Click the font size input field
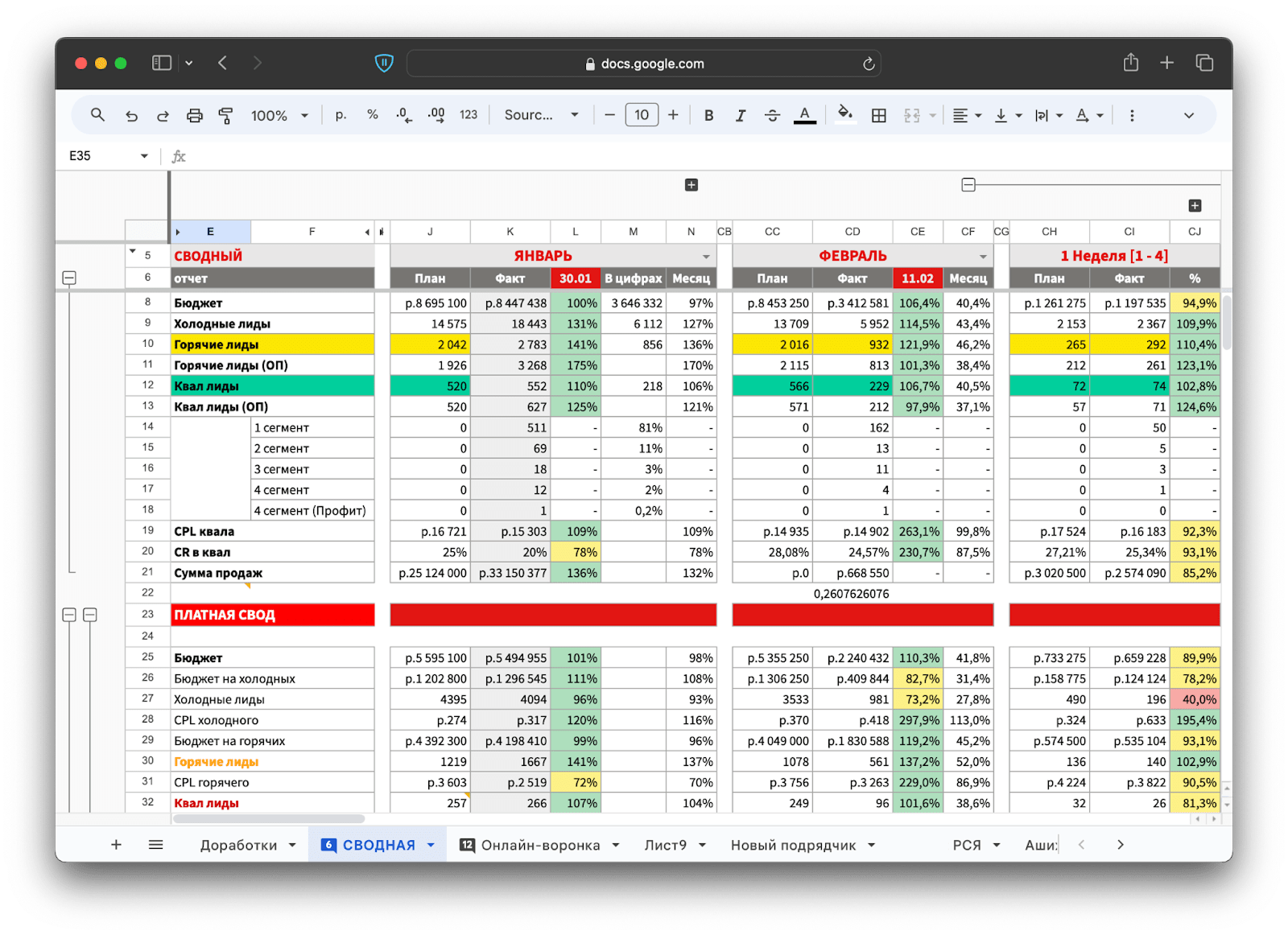The image size is (1288, 935). (642, 115)
